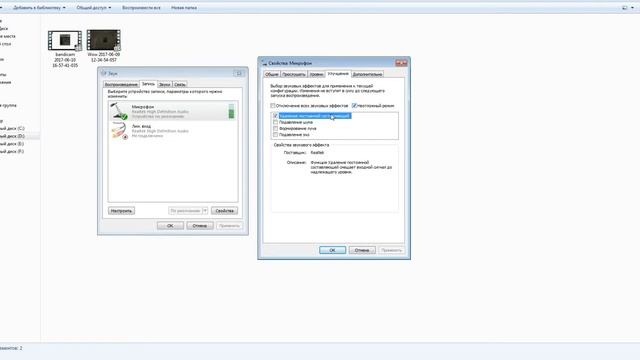This screenshot has width=640, height=360.
Task: Click the Свойства: Микрофон title bar icon
Action: click(x=264, y=64)
